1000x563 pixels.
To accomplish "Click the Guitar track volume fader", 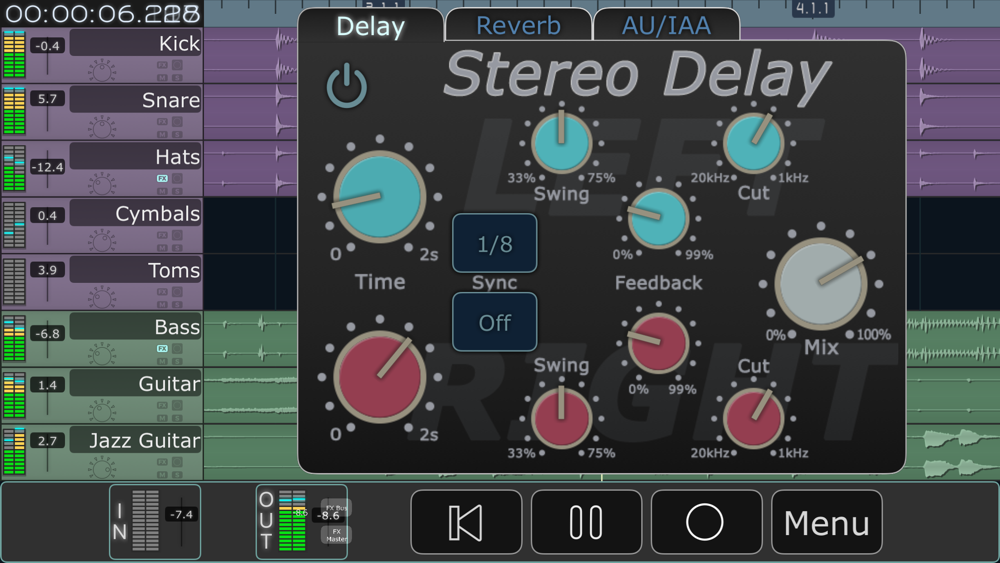I will pos(47,394).
